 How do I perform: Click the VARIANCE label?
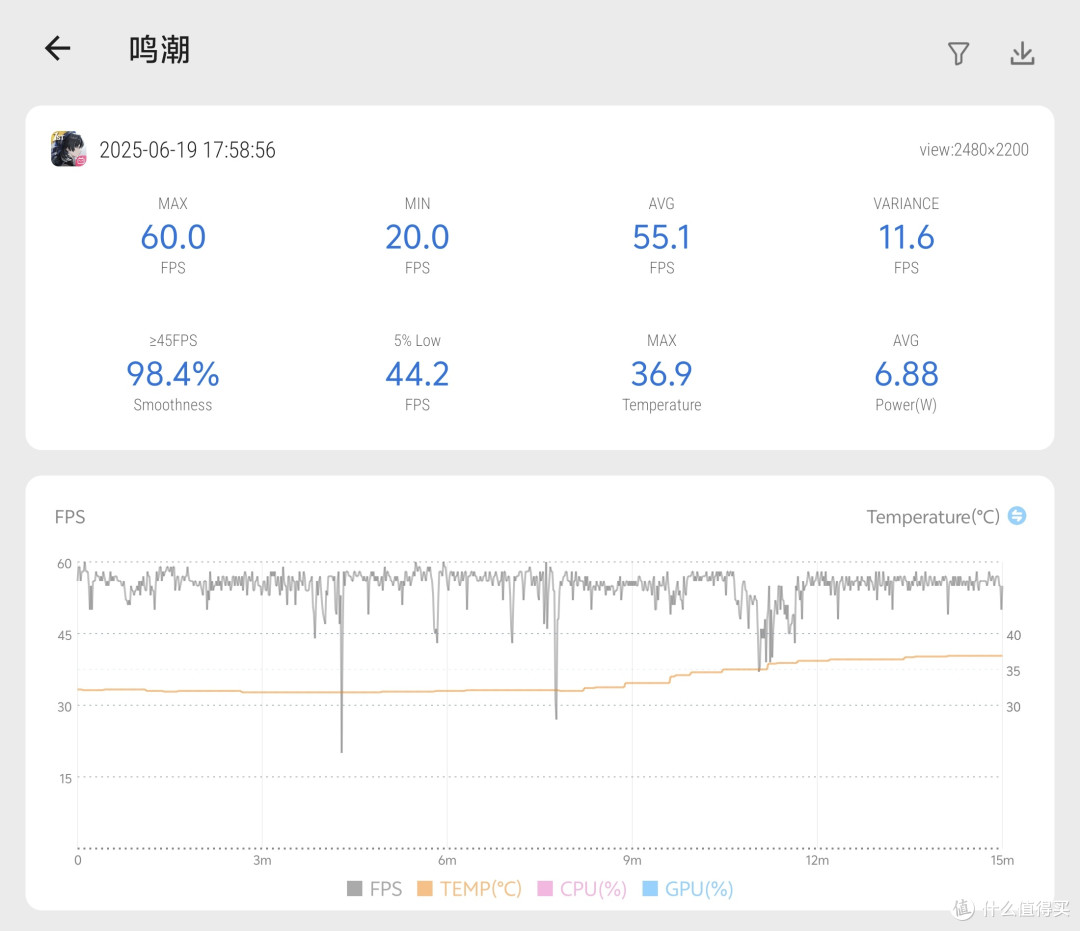click(906, 203)
